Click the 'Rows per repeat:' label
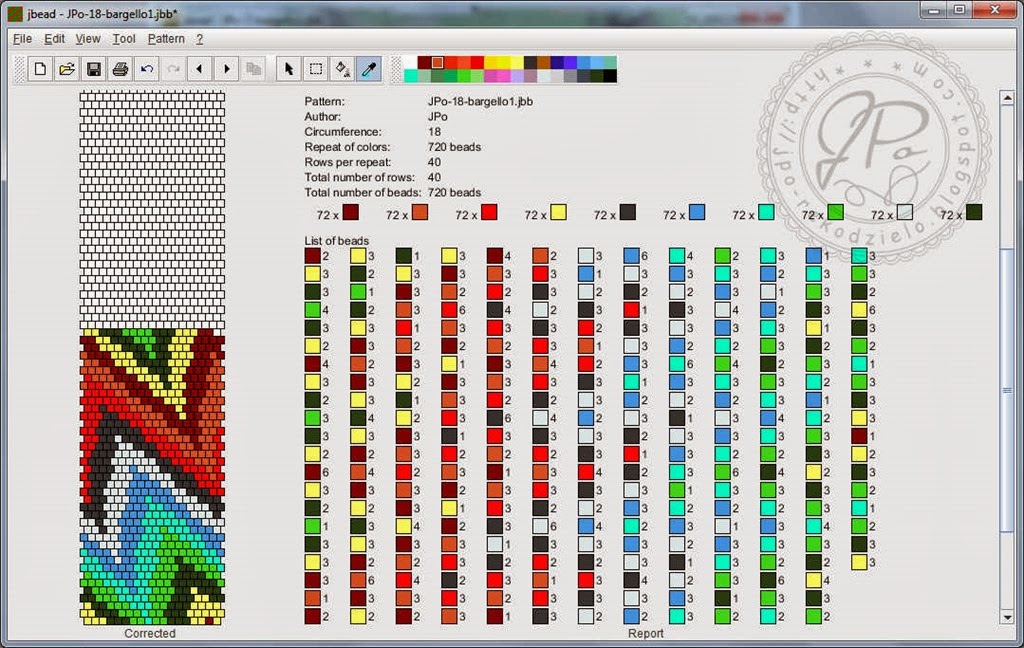This screenshot has height=648, width=1024. click(x=347, y=162)
